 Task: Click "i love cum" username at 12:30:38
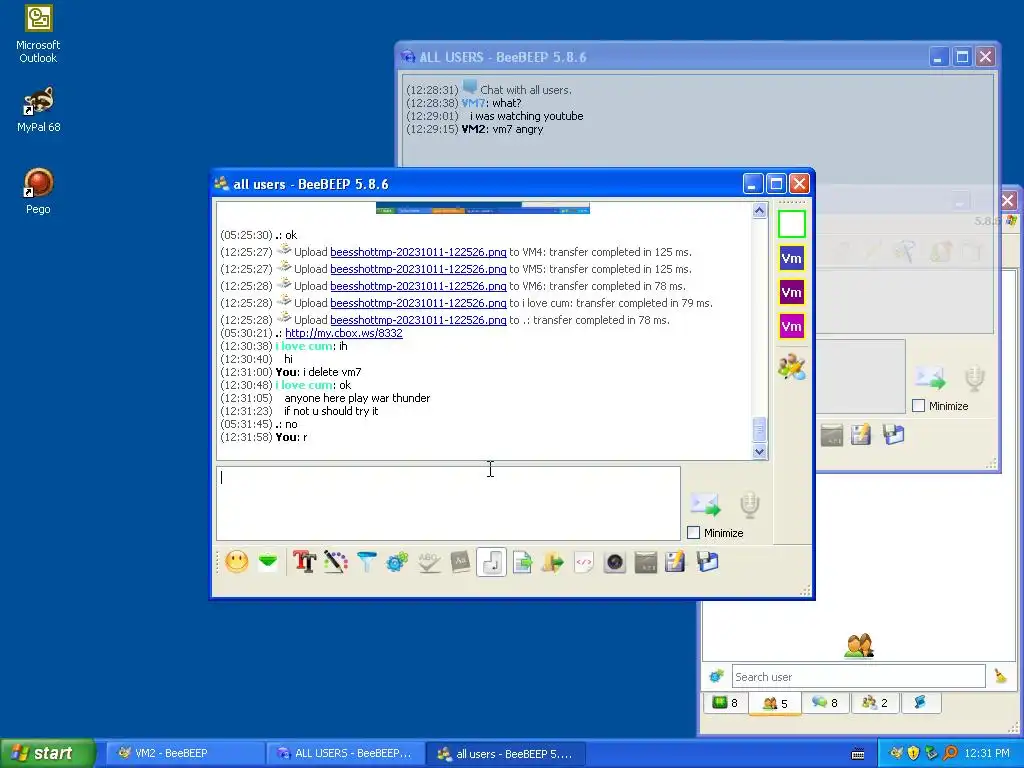304,346
